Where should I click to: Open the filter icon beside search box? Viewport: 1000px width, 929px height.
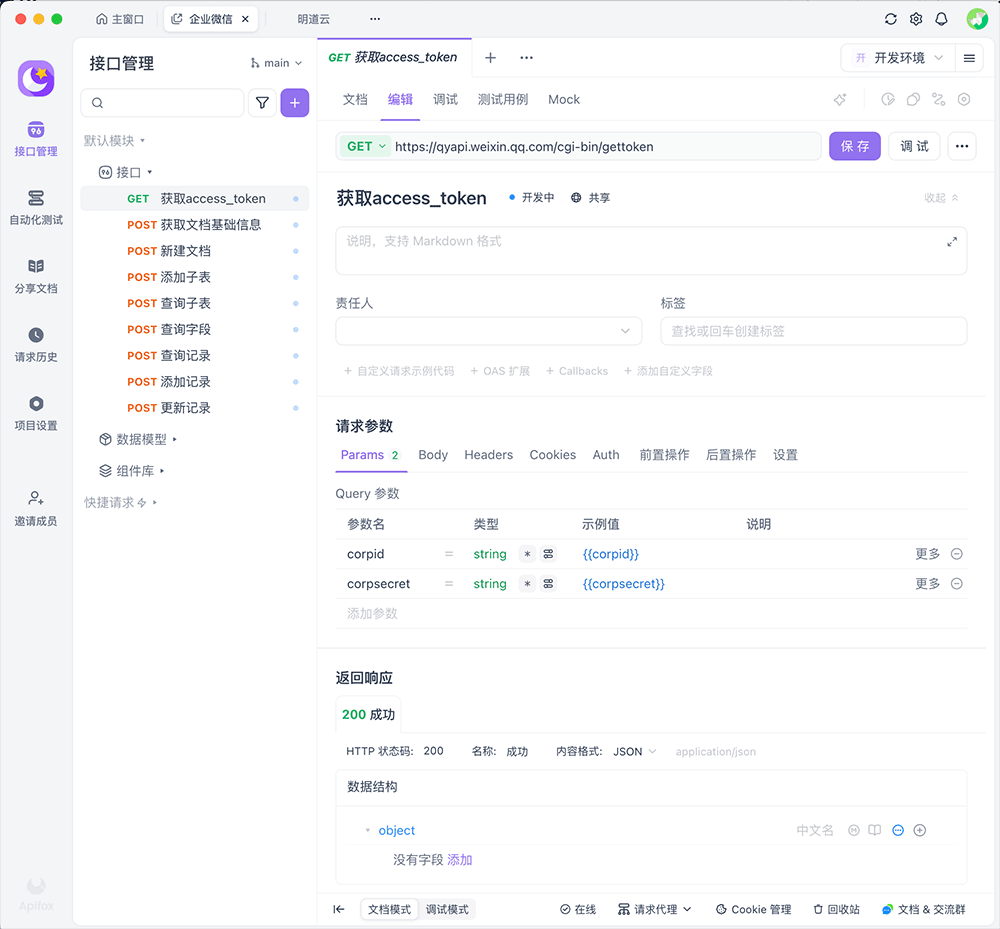pyautogui.click(x=262, y=103)
